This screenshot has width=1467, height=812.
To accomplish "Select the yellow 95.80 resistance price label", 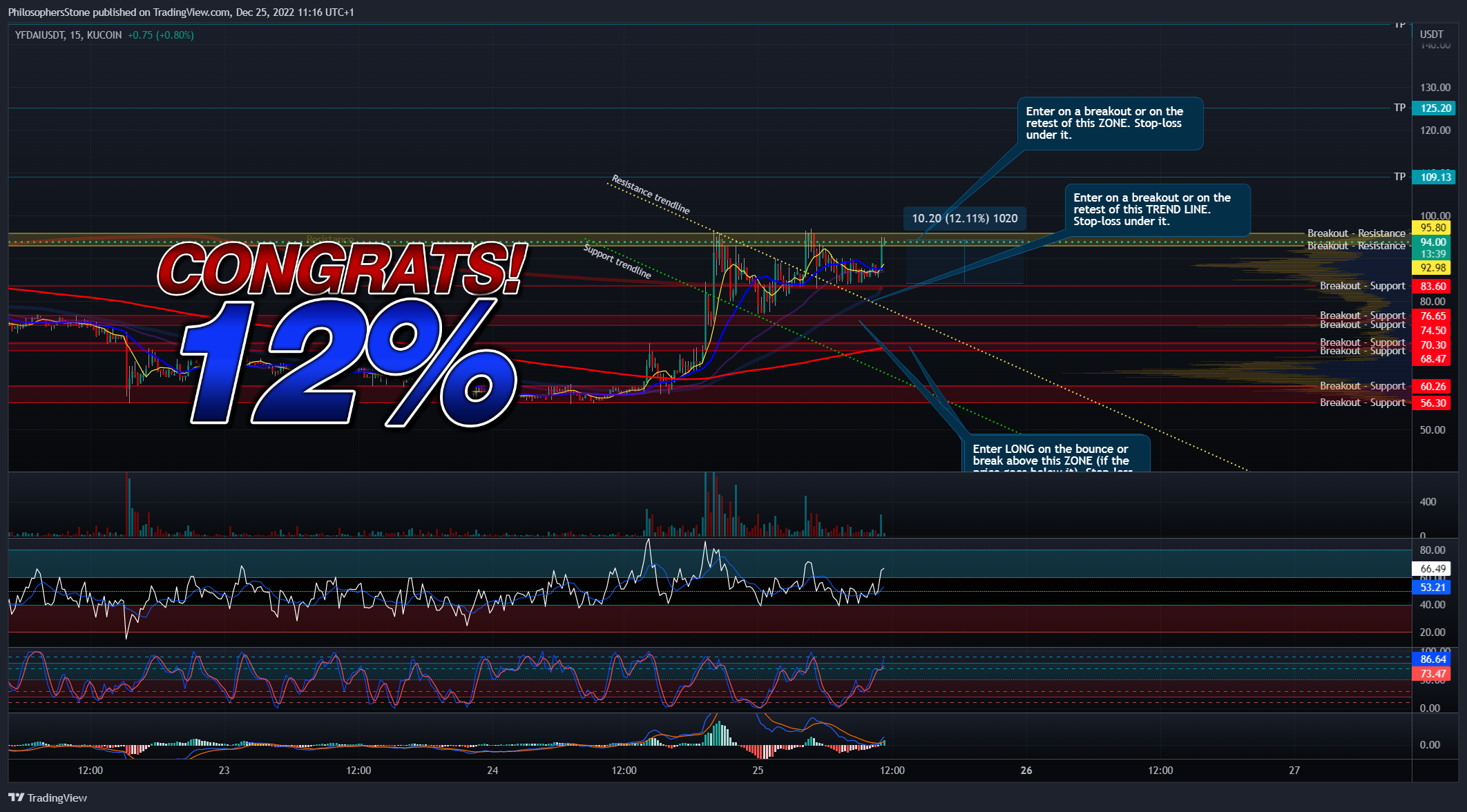I will tap(1432, 228).
